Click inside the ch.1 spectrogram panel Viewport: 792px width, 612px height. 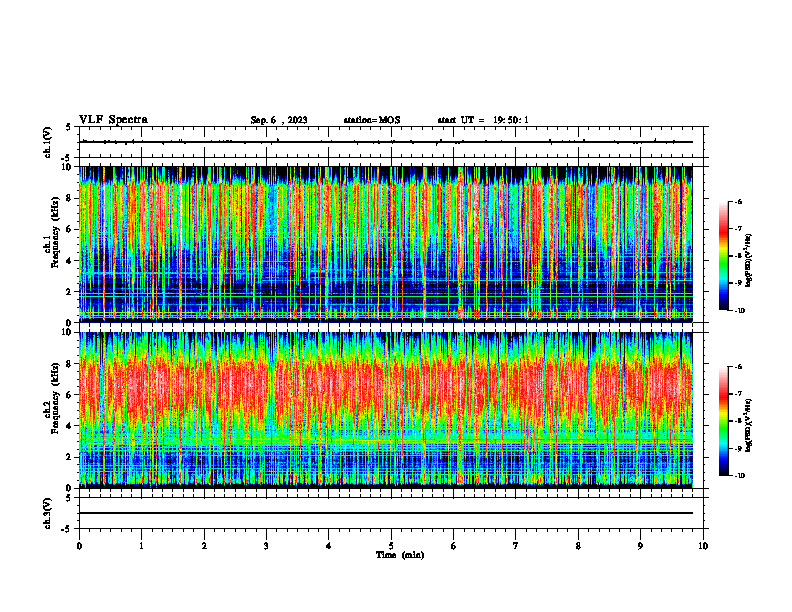tap(386, 244)
